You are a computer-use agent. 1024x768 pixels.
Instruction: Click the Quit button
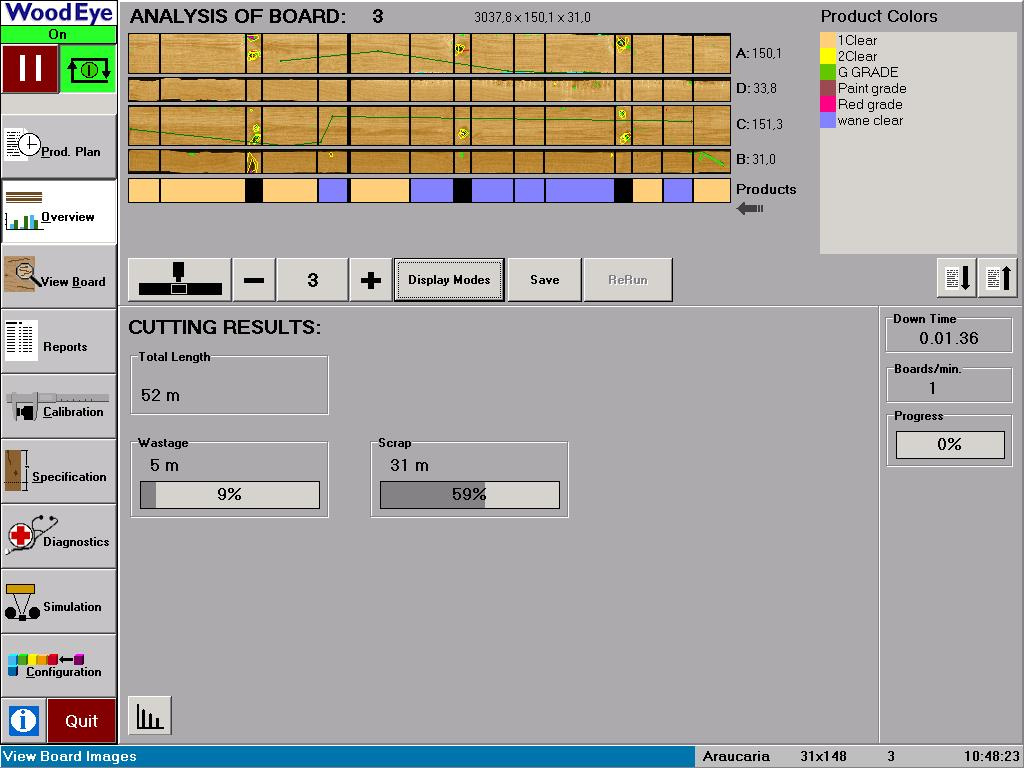tap(82, 720)
